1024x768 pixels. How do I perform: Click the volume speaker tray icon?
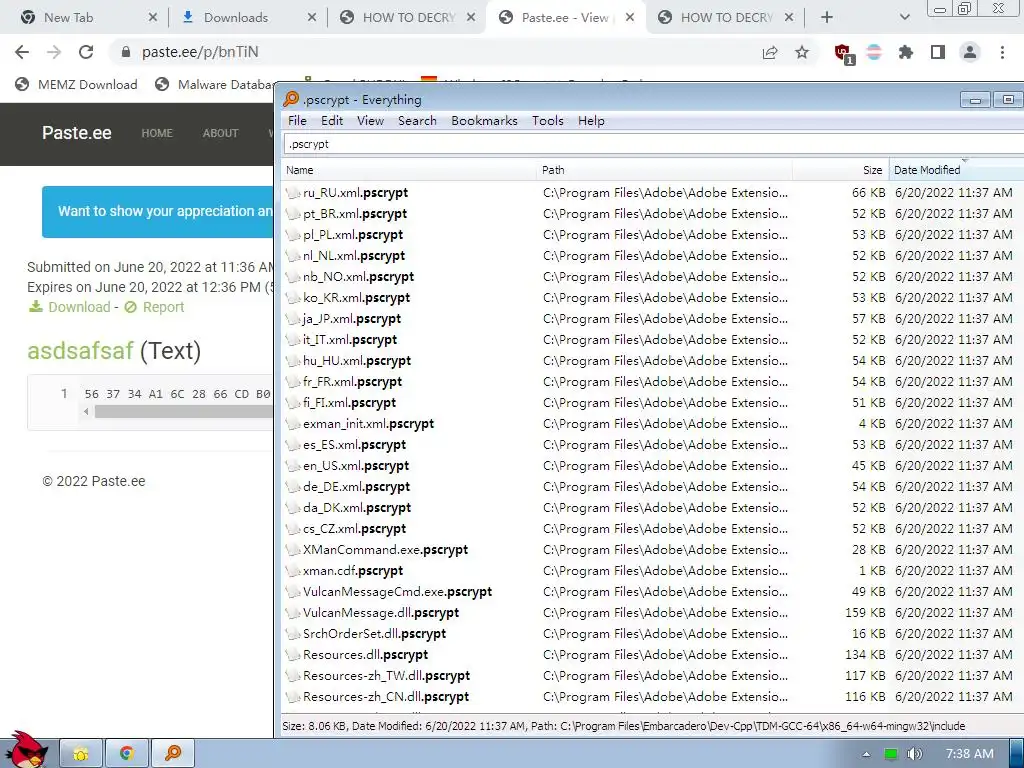point(914,754)
